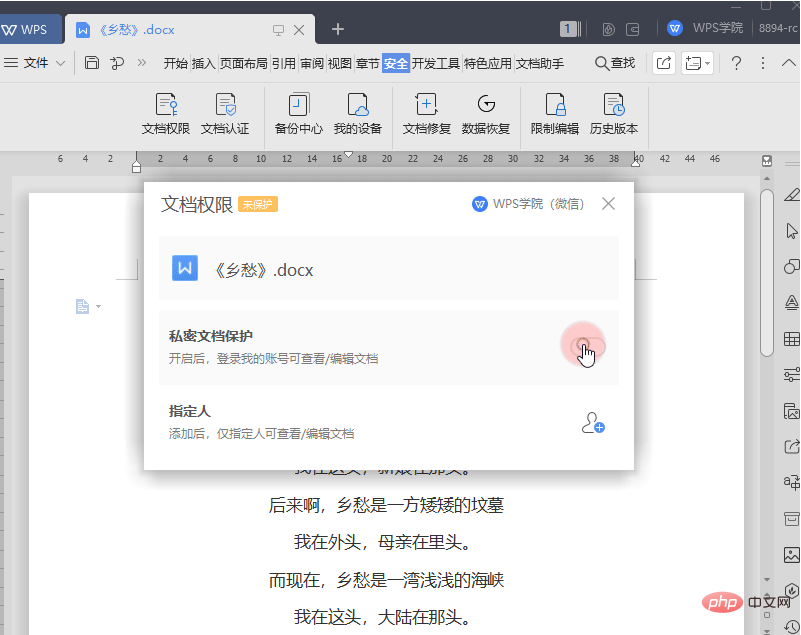
Task: View 历史版本
Action: point(614,115)
